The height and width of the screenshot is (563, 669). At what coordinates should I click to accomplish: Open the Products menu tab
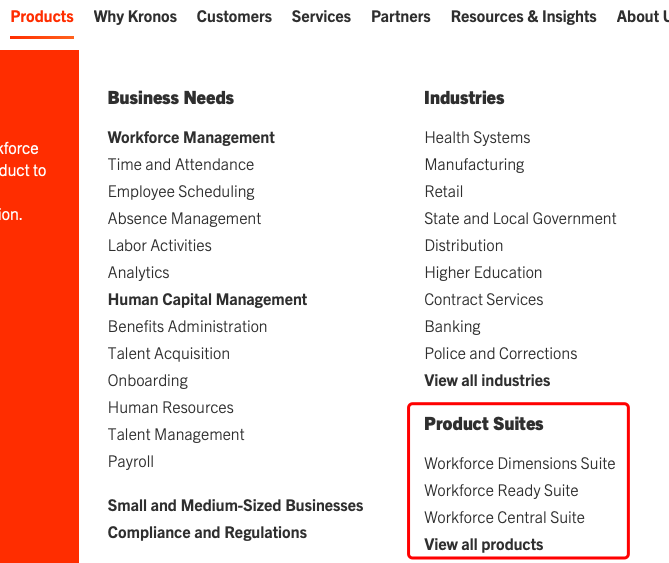pos(42,17)
